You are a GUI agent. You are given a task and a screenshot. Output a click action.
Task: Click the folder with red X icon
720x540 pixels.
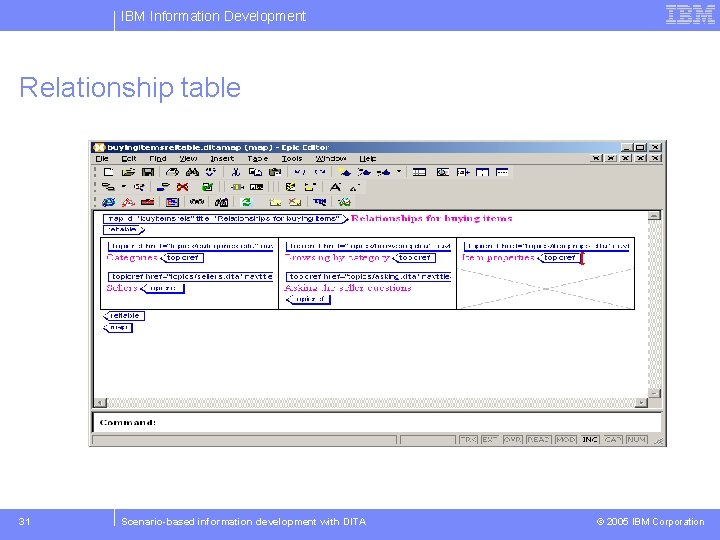295,202
